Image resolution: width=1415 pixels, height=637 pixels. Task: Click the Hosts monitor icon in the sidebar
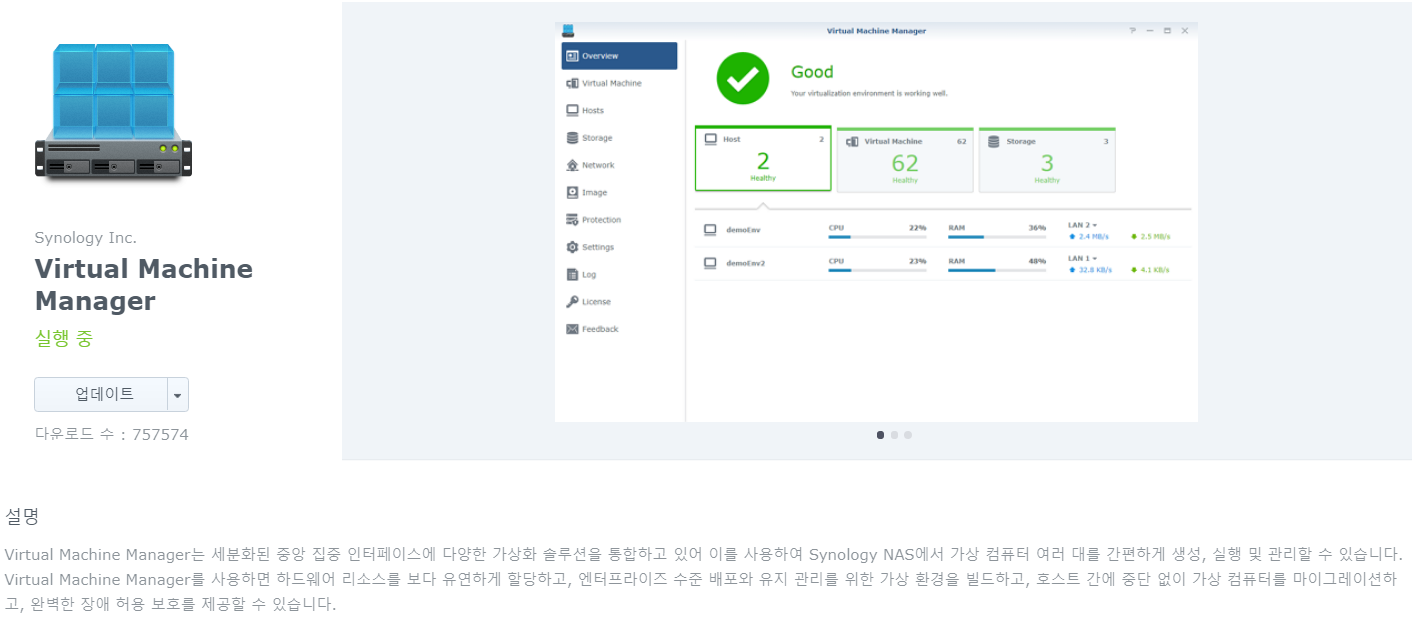pos(572,110)
